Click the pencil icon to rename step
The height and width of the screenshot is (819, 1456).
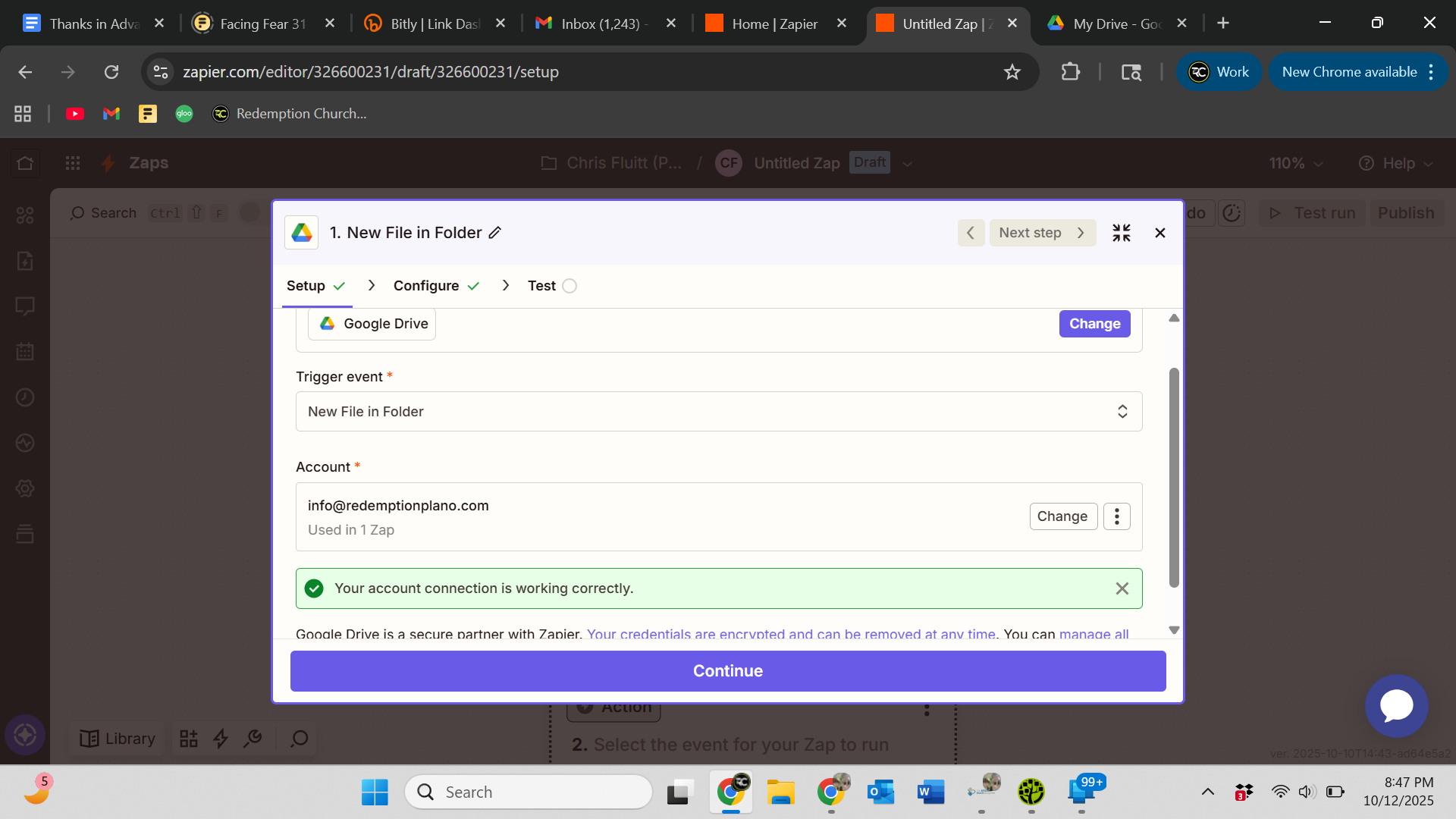pyautogui.click(x=495, y=233)
